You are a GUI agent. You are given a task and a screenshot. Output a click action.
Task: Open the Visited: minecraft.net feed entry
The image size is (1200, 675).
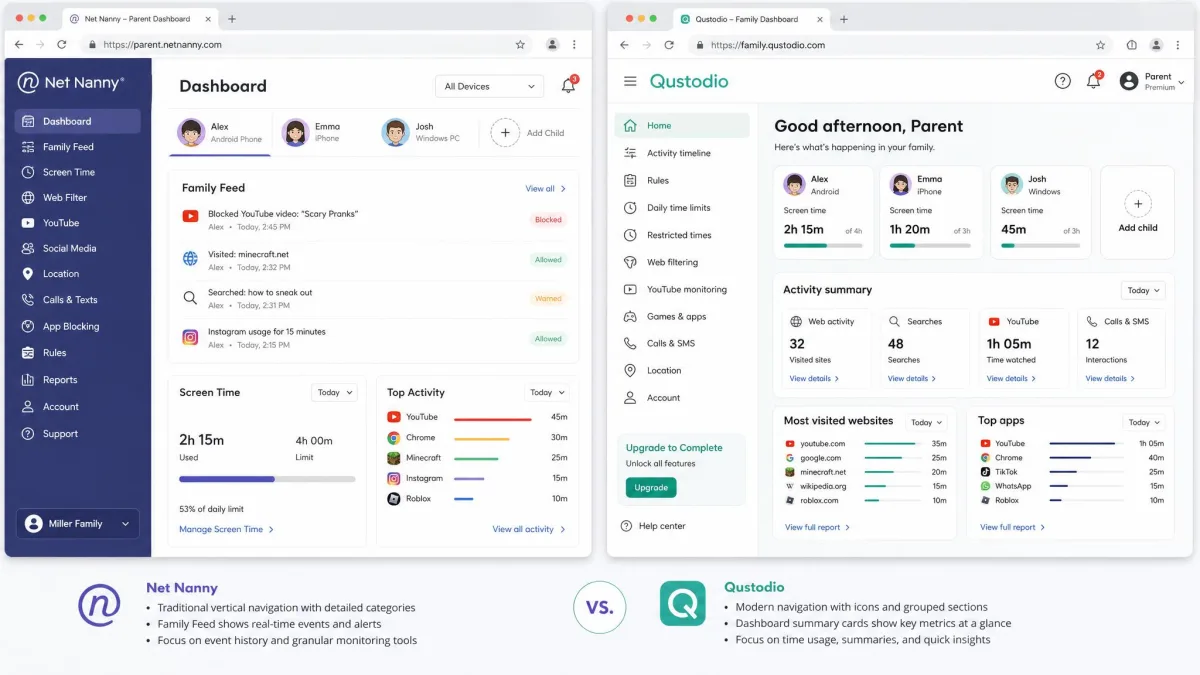[374, 260]
